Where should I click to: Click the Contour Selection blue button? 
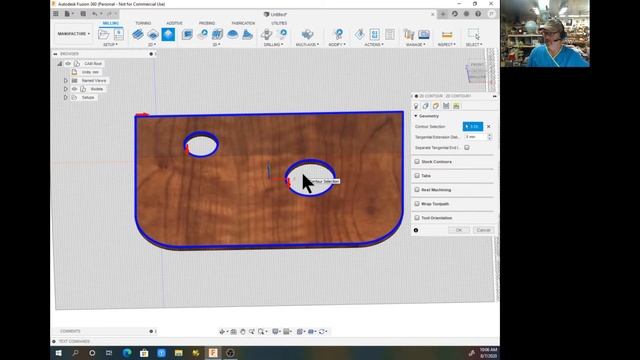(473, 127)
